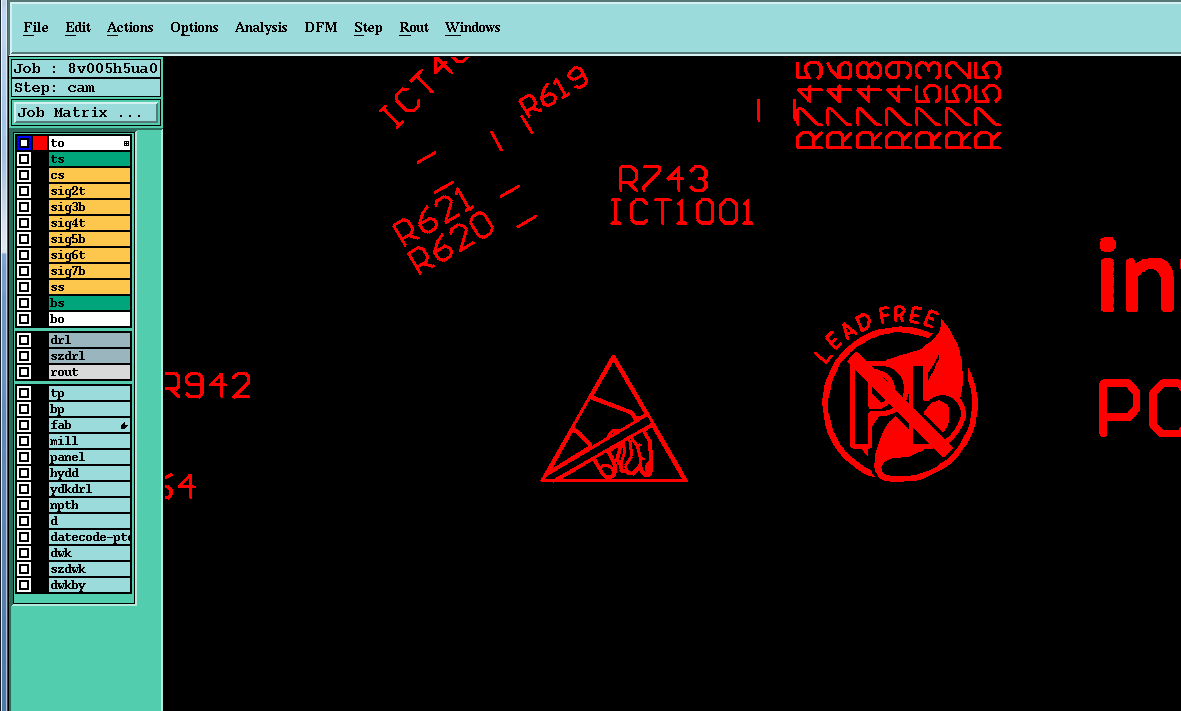Select the sig5b layer name

click(90, 239)
